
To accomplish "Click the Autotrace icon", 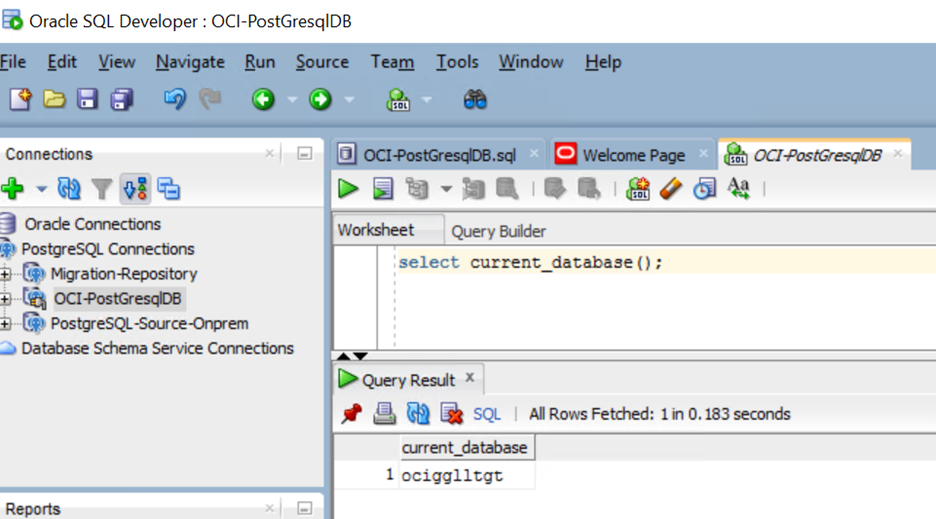I will click(x=473, y=189).
